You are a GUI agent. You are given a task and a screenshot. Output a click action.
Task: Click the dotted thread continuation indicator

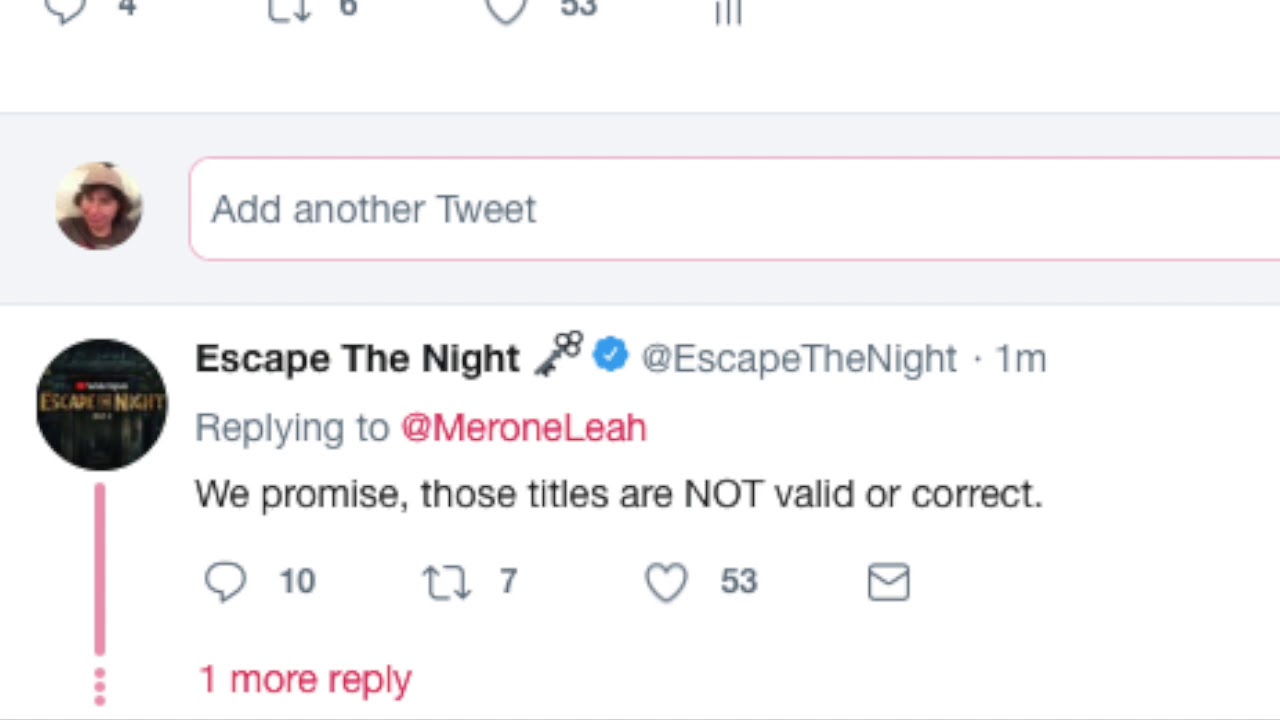click(99, 685)
